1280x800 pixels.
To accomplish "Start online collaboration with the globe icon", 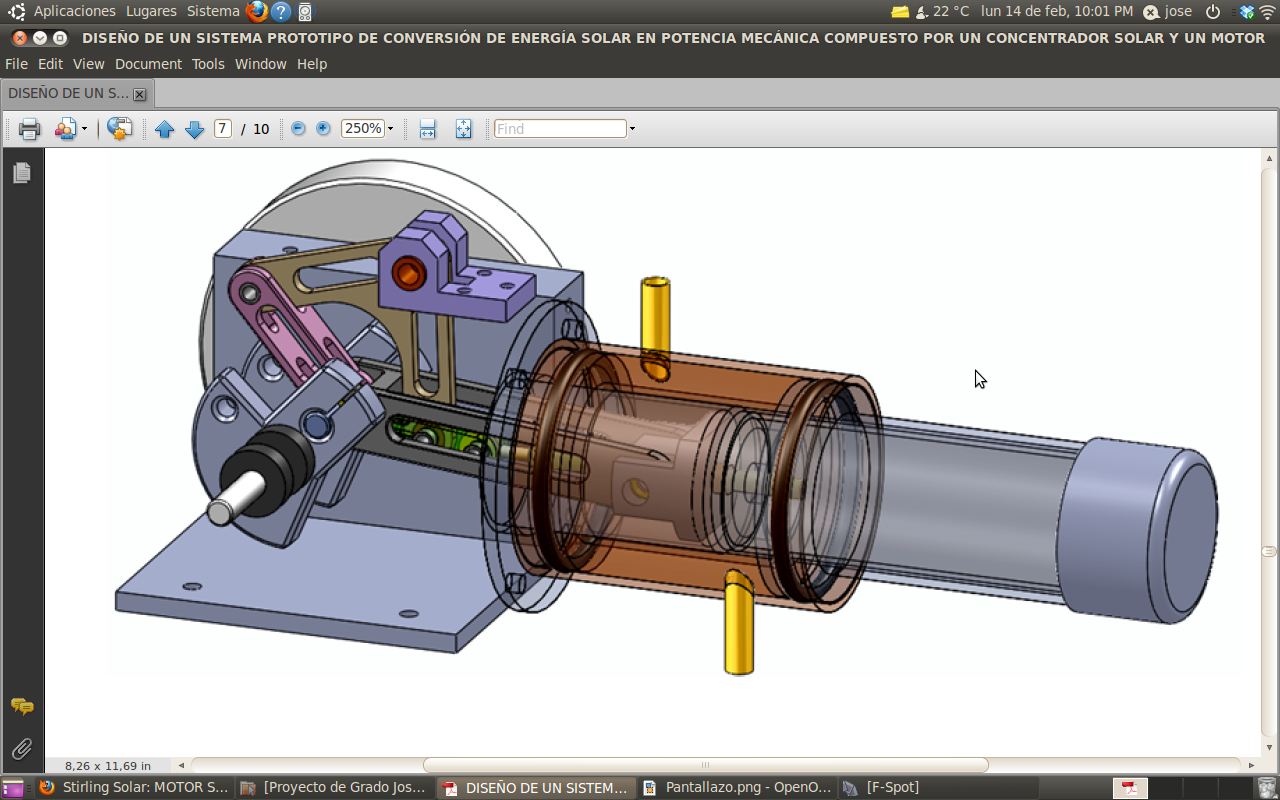I will (120, 128).
